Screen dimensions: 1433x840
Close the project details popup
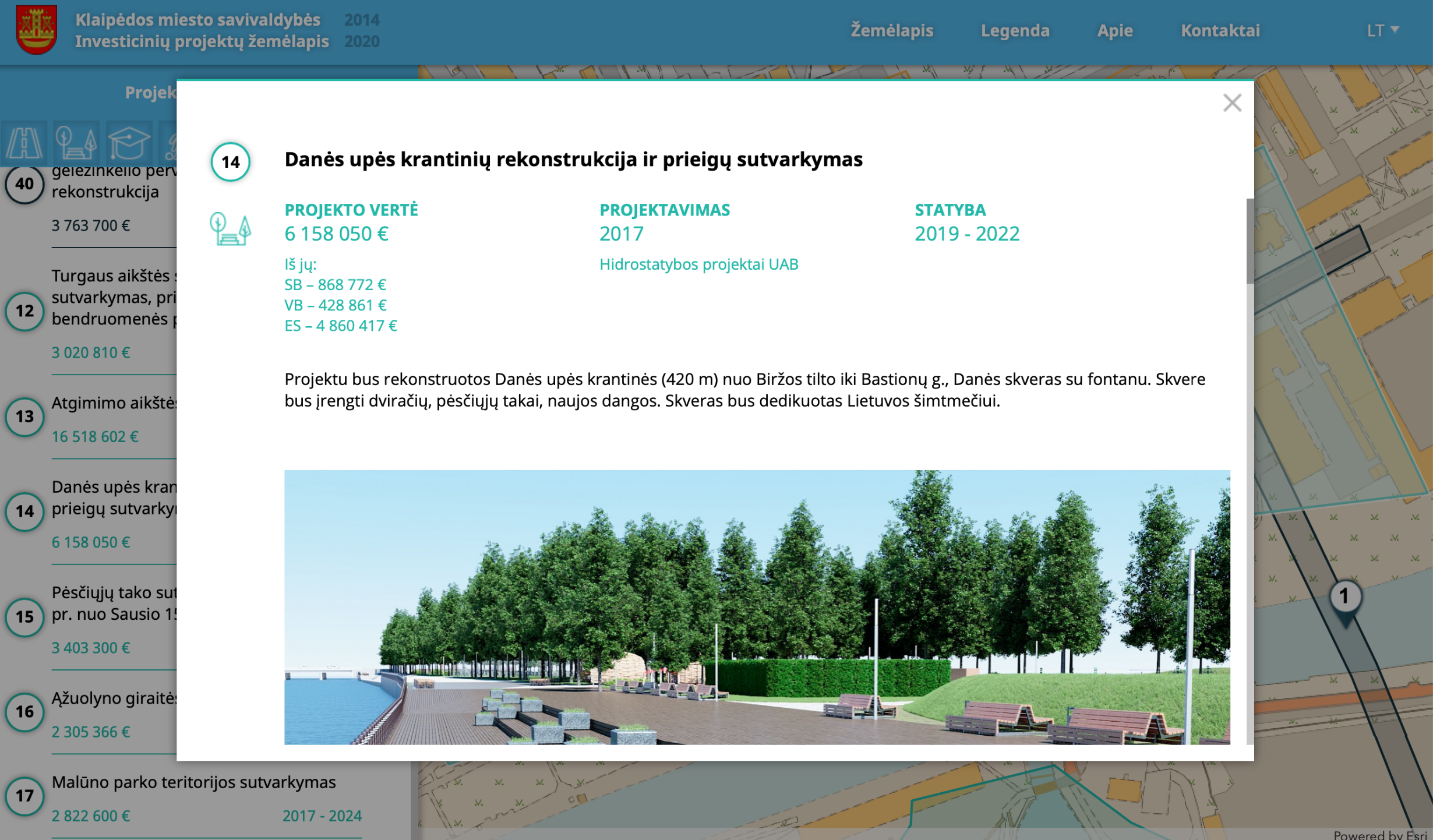click(x=1231, y=103)
